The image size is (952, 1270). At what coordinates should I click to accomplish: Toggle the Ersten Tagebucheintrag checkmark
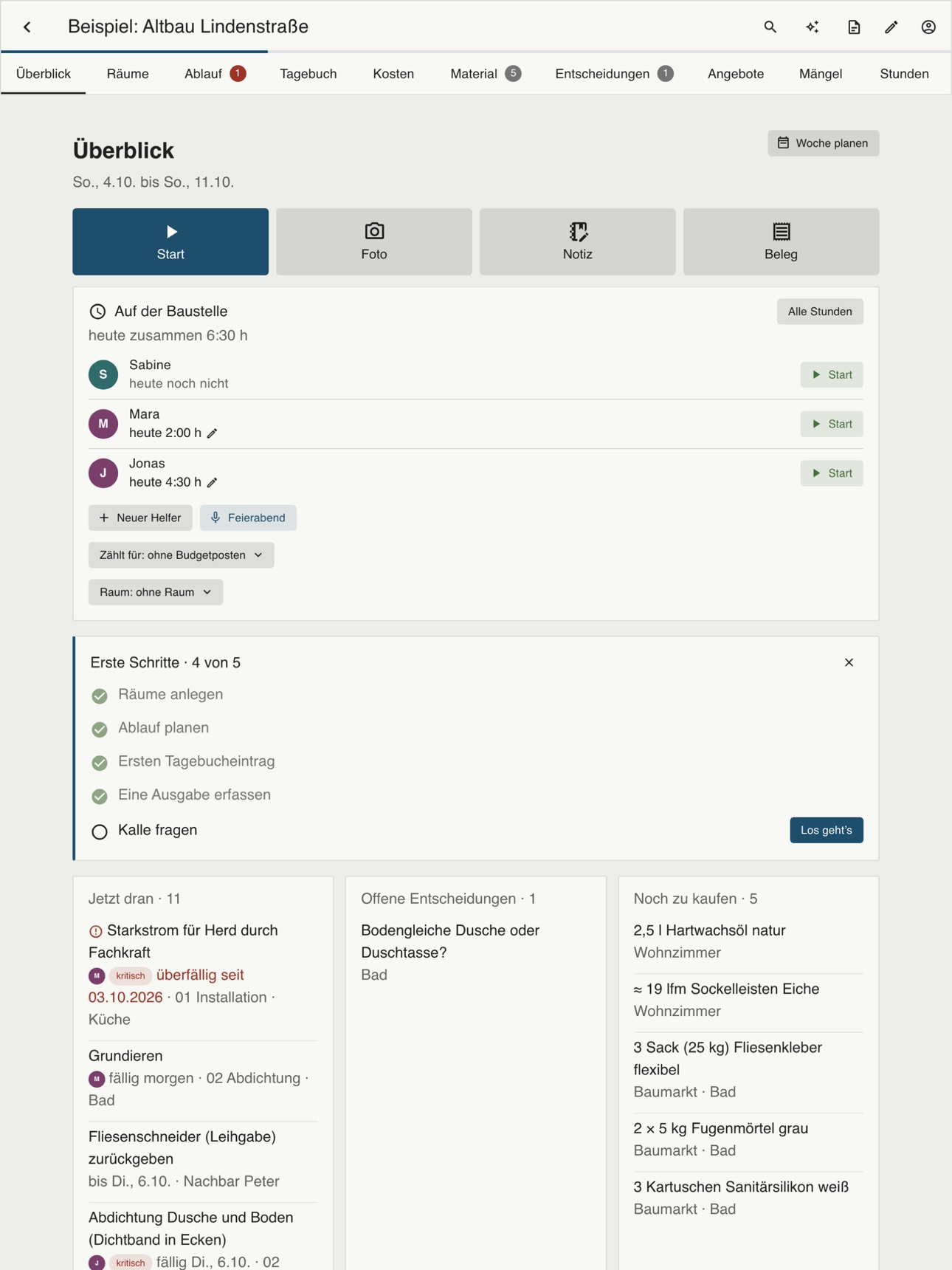click(100, 763)
